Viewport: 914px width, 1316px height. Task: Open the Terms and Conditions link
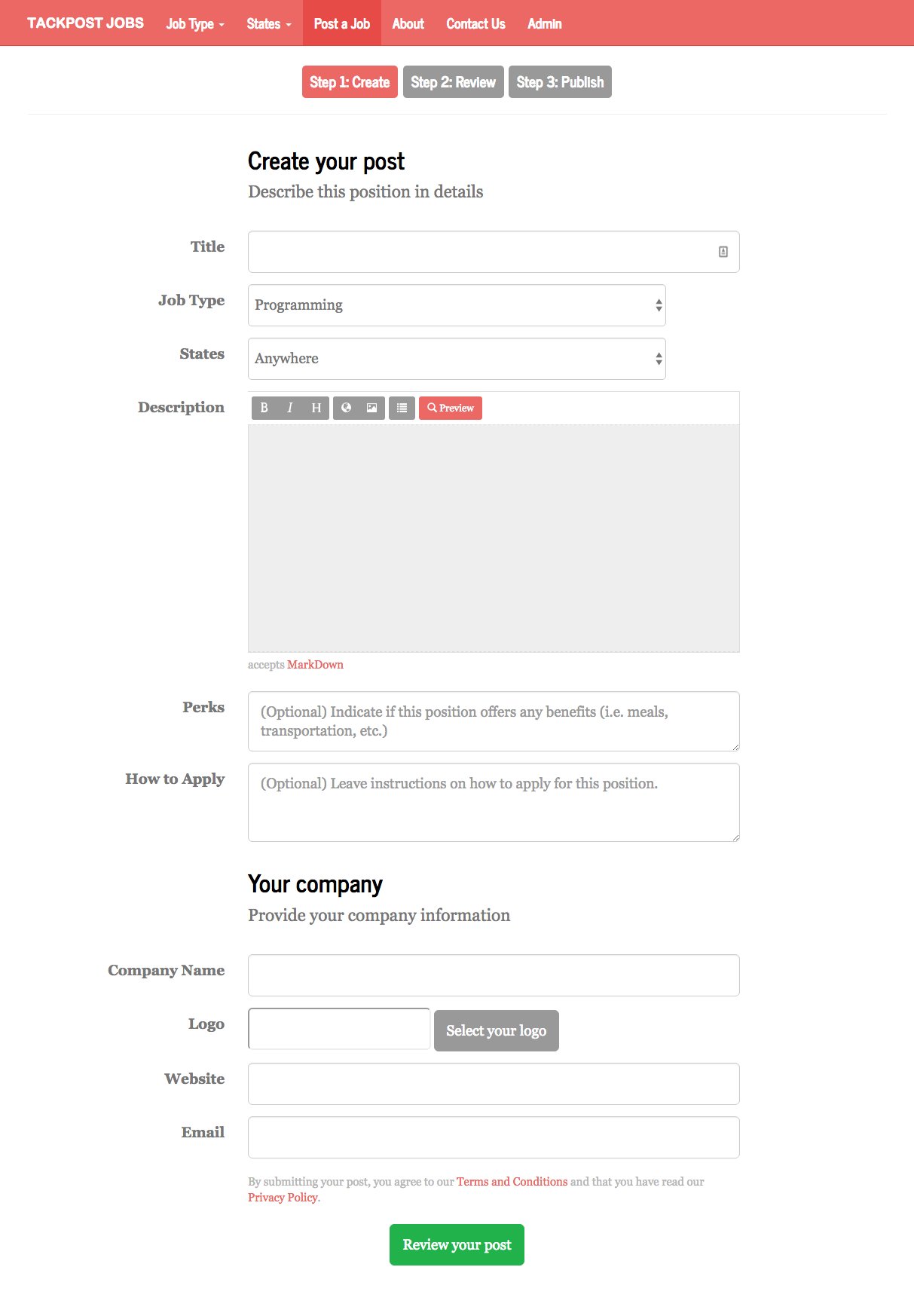[512, 1181]
